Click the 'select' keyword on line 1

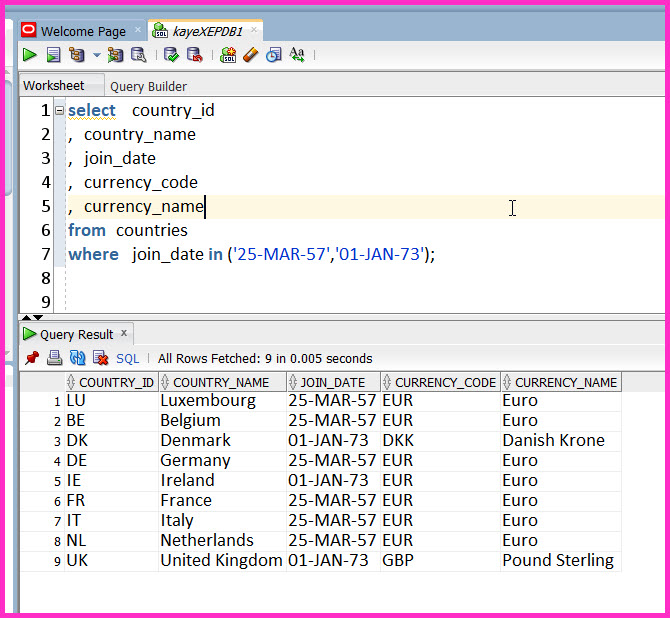tap(91, 110)
